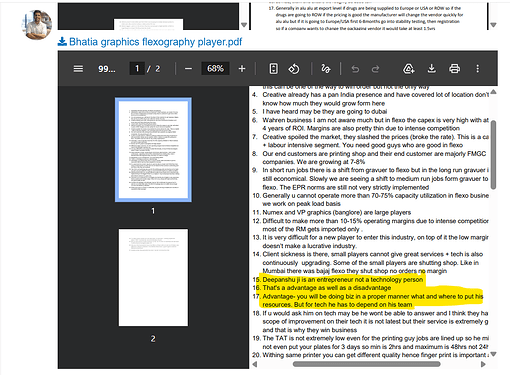The height and width of the screenshot is (375, 510).
Task: Zoom in with the plus button
Action: pos(242,69)
